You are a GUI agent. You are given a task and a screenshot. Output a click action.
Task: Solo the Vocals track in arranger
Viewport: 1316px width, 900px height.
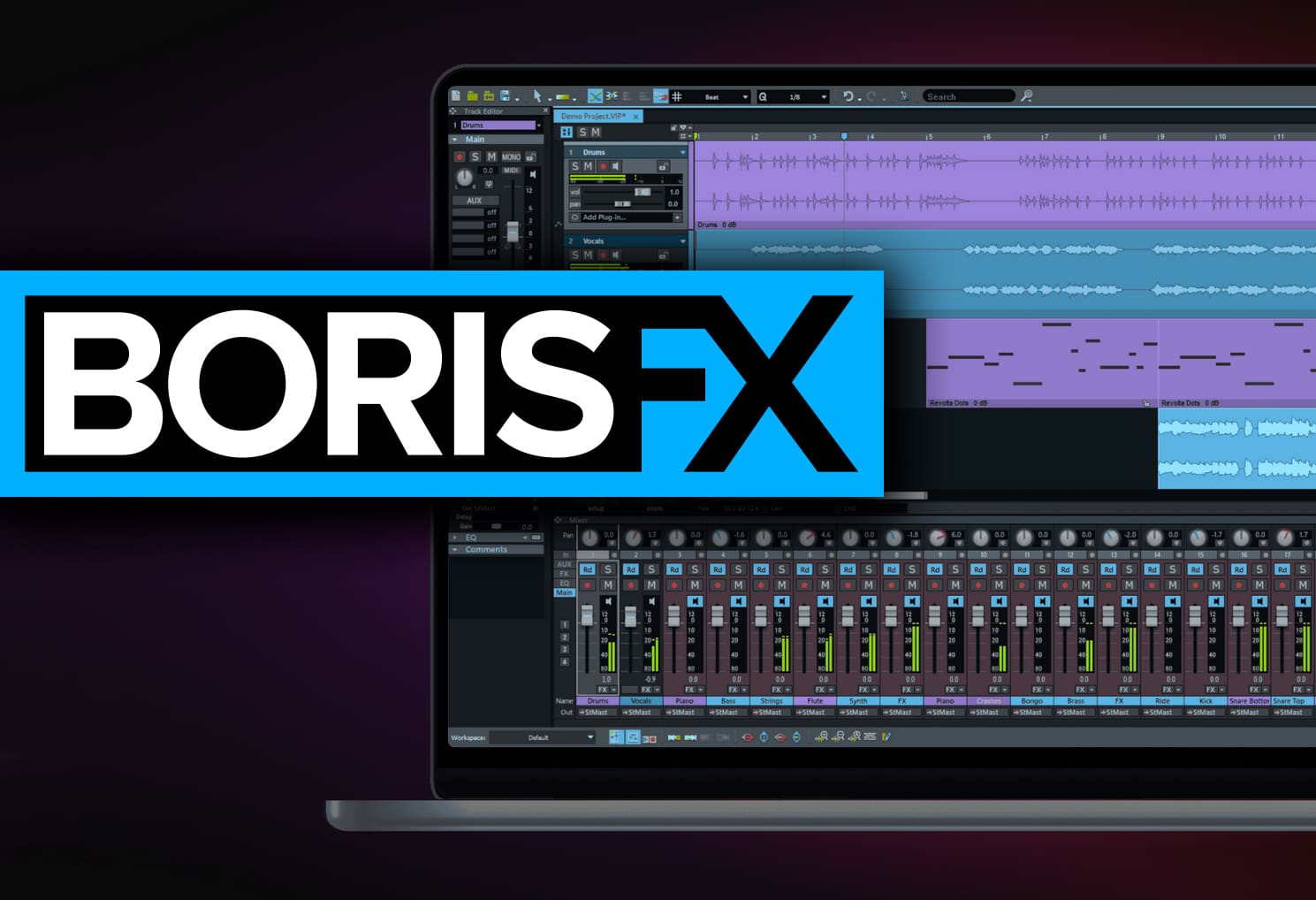click(x=575, y=255)
